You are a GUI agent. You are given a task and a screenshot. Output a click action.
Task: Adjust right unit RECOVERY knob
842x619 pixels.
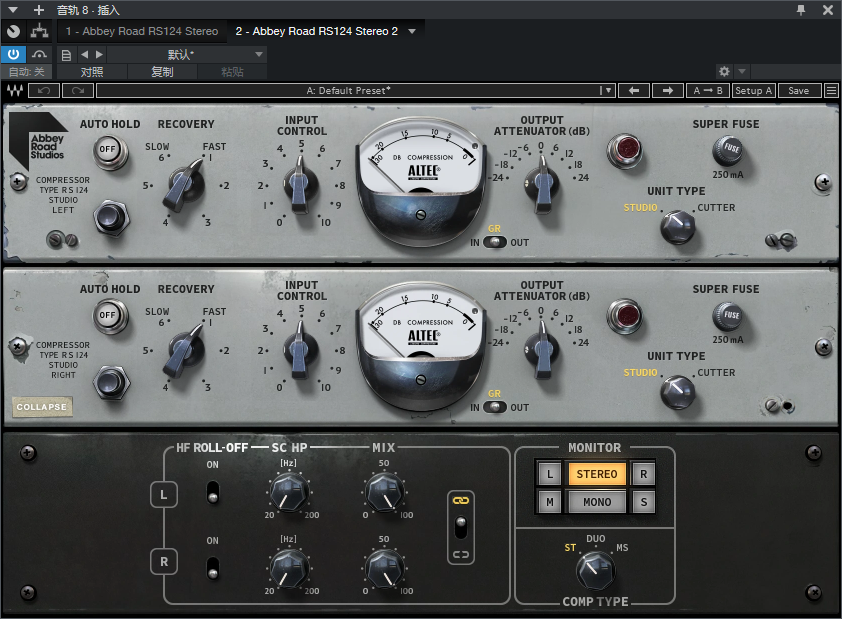coord(185,349)
